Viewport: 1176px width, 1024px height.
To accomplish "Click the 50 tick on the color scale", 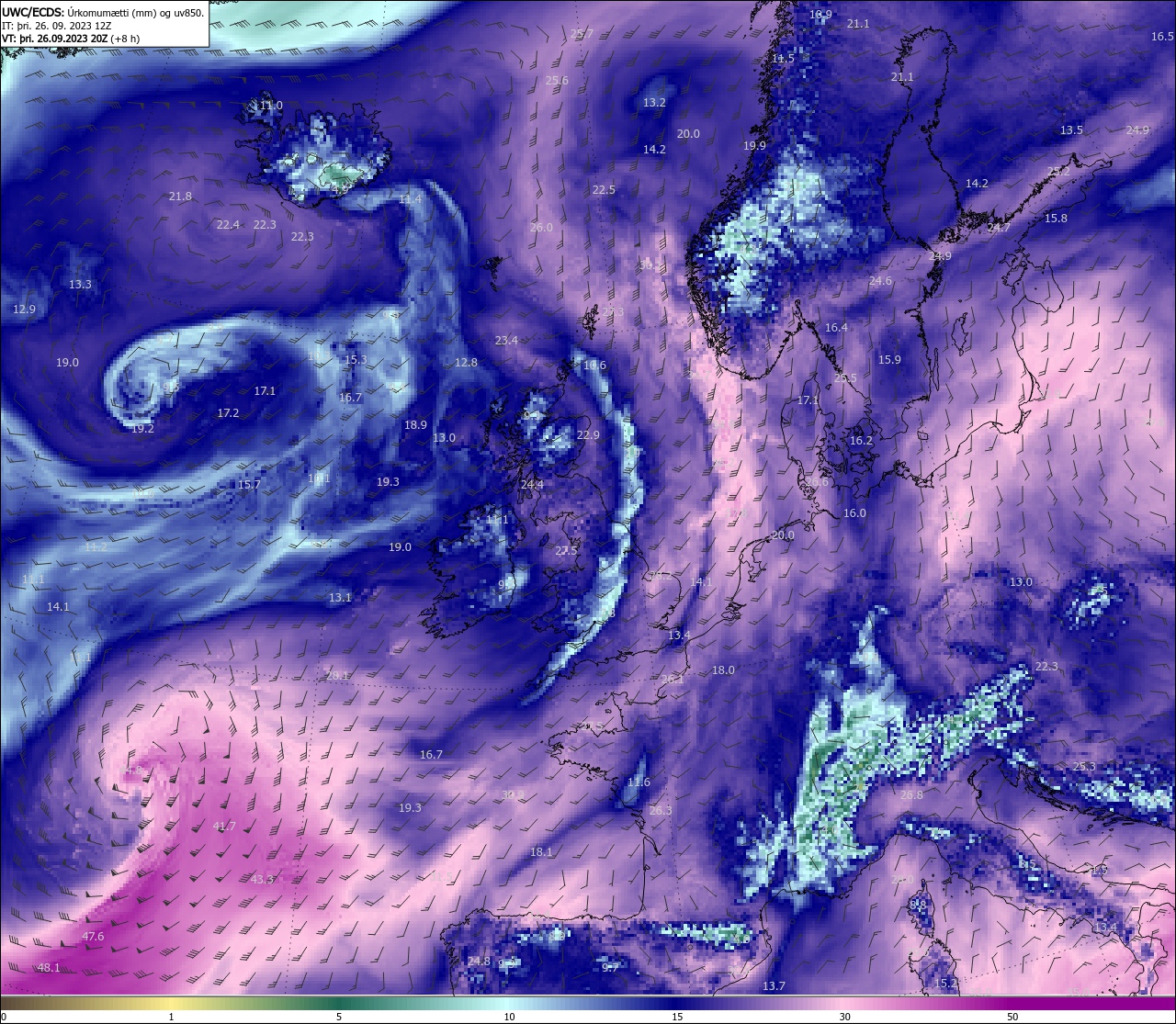I will (1012, 1017).
